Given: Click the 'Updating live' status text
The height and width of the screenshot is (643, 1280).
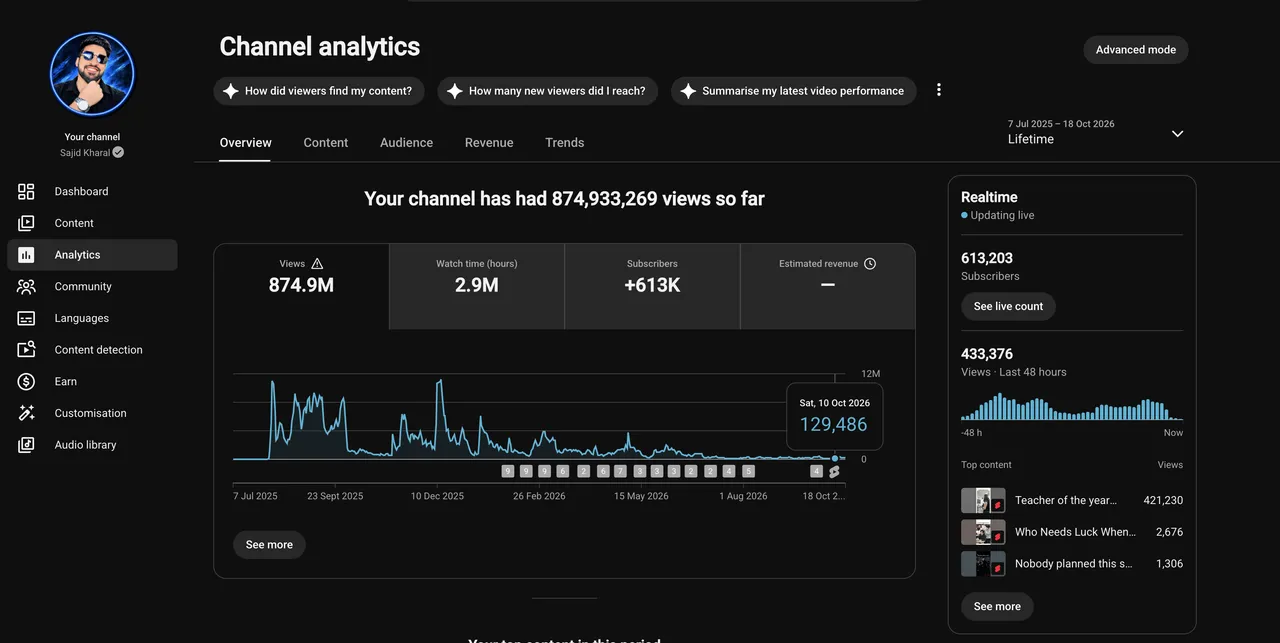Looking at the screenshot, I should (1002, 216).
